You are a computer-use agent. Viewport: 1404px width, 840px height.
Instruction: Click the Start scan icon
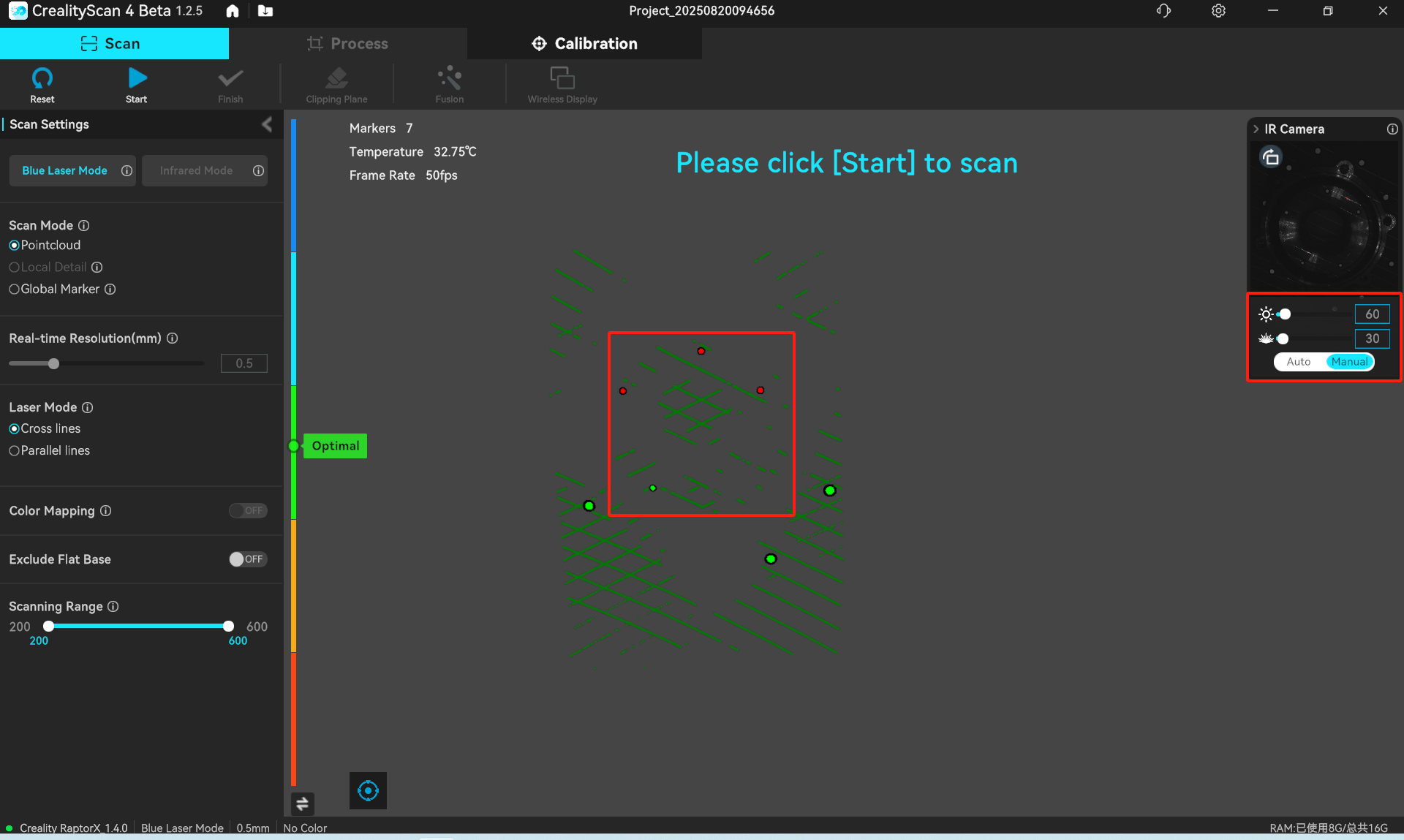click(136, 80)
